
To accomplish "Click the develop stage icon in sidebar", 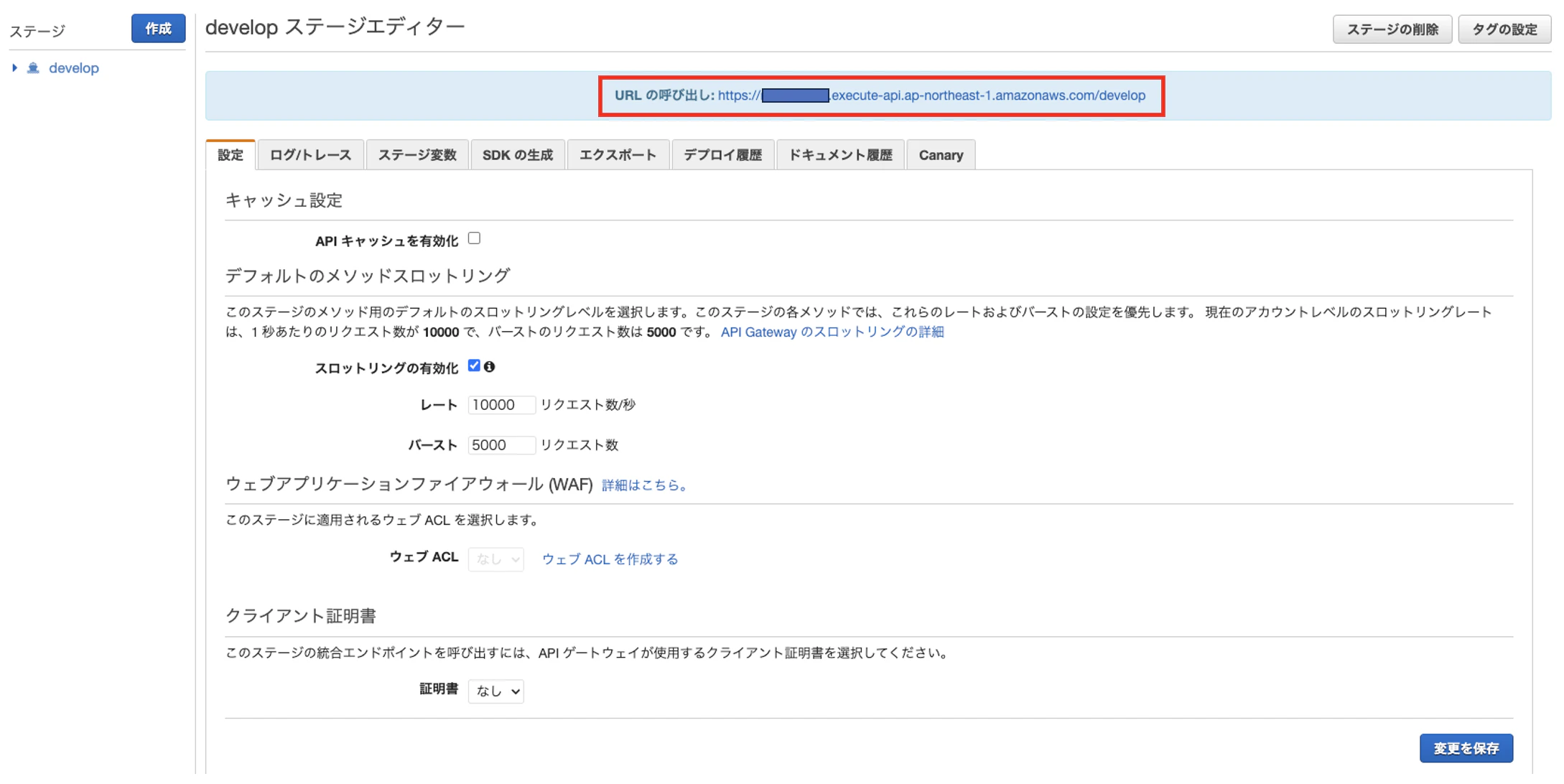I will [x=33, y=68].
